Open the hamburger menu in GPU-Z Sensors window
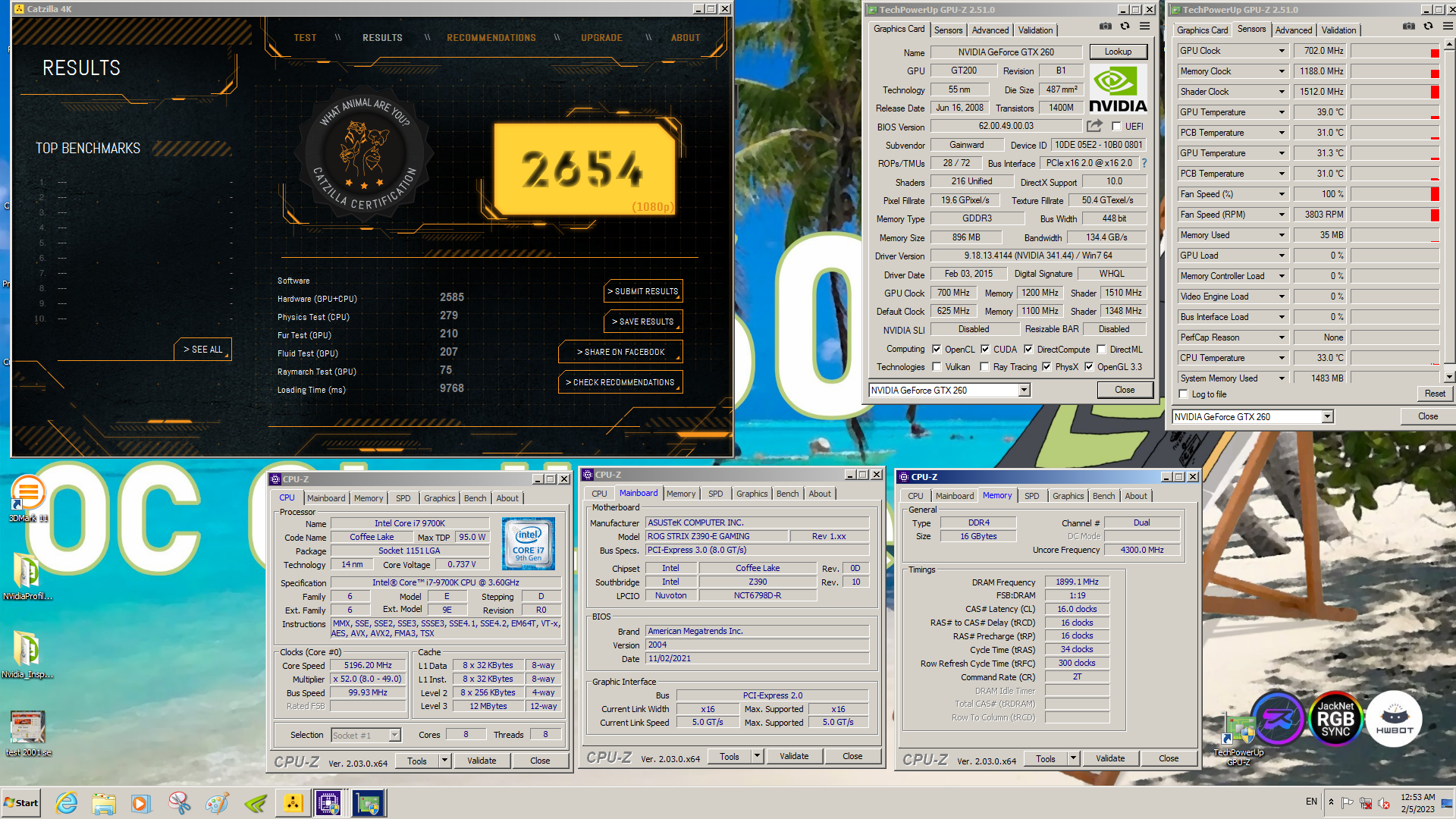 (1448, 27)
